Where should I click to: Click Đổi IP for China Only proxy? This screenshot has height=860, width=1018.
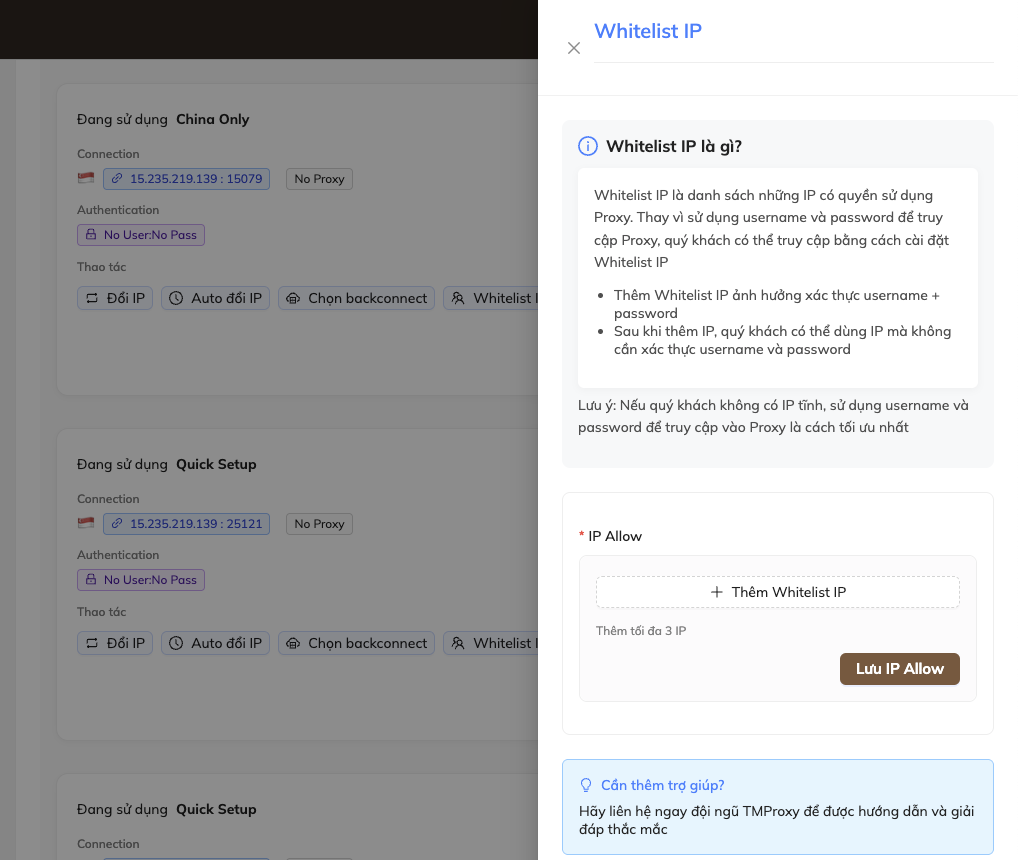(115, 298)
